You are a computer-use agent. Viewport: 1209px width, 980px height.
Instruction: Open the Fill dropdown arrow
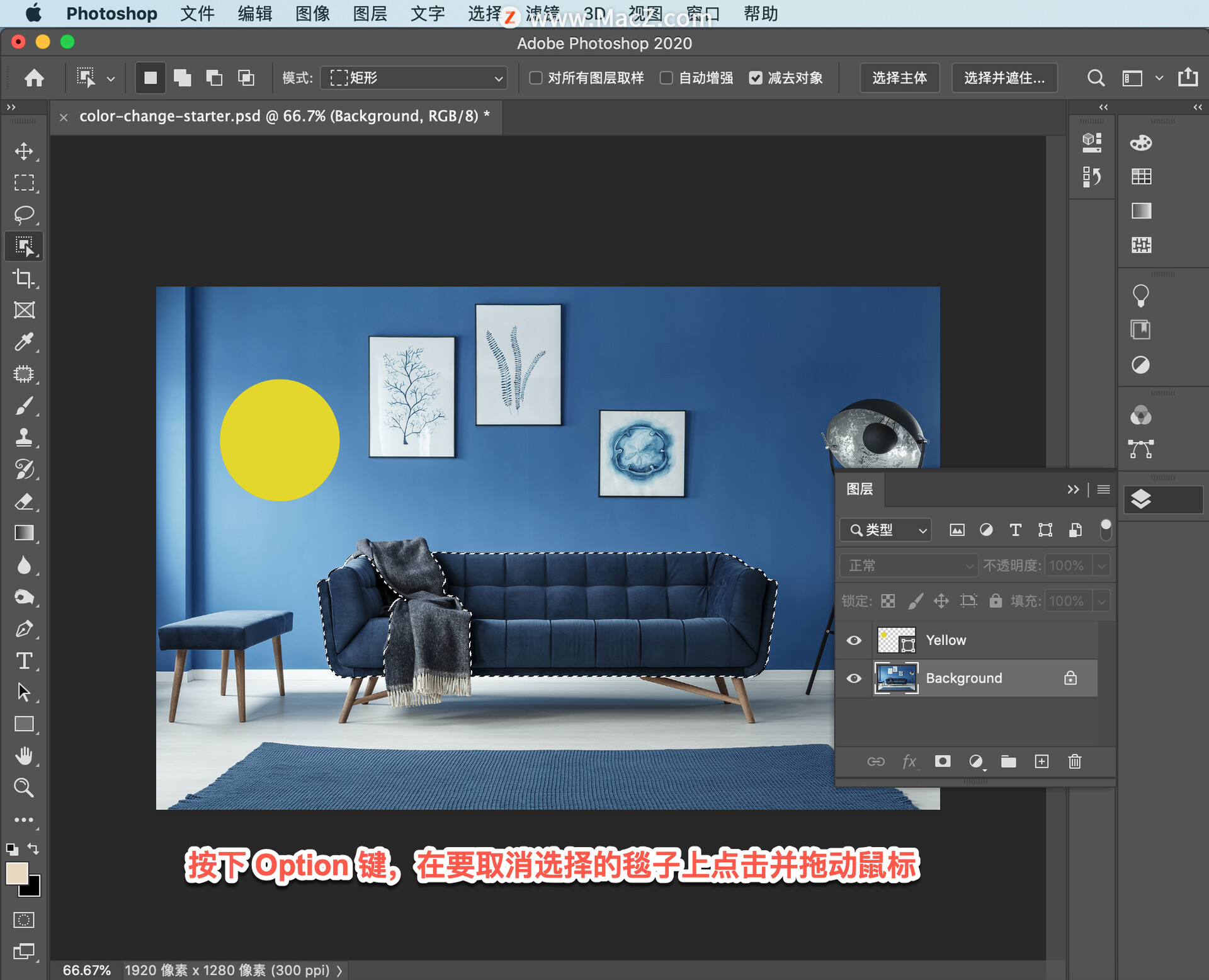coord(1101,601)
